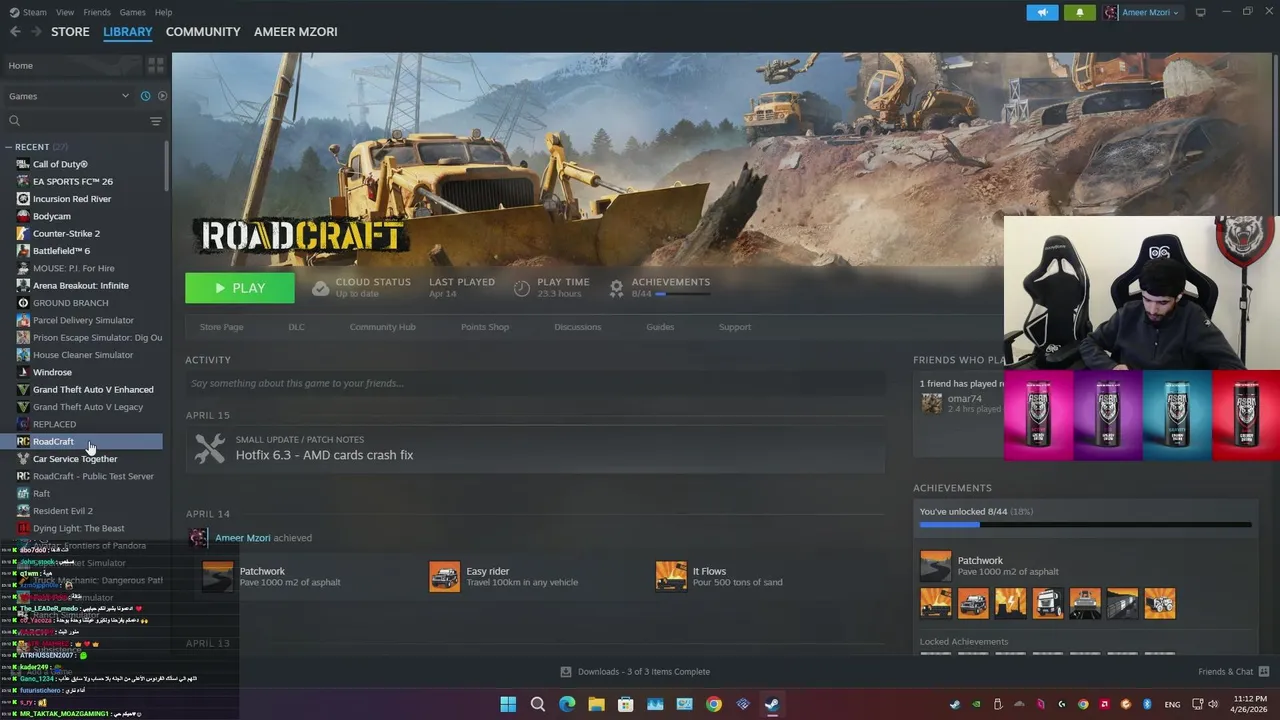Select Counter-Strike 2
1280x720 pixels.
66,233
